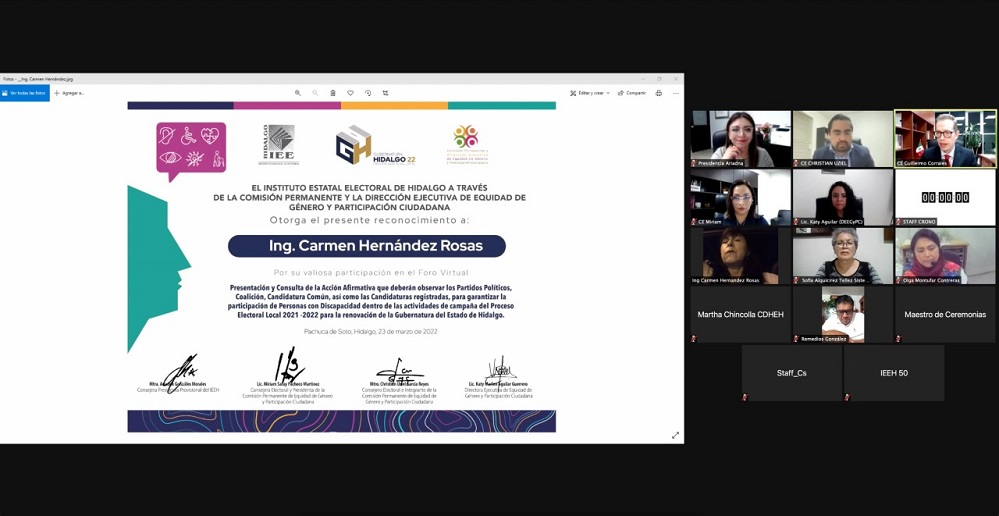Select Maestro de Ceremonias participant tile

pos(945,315)
